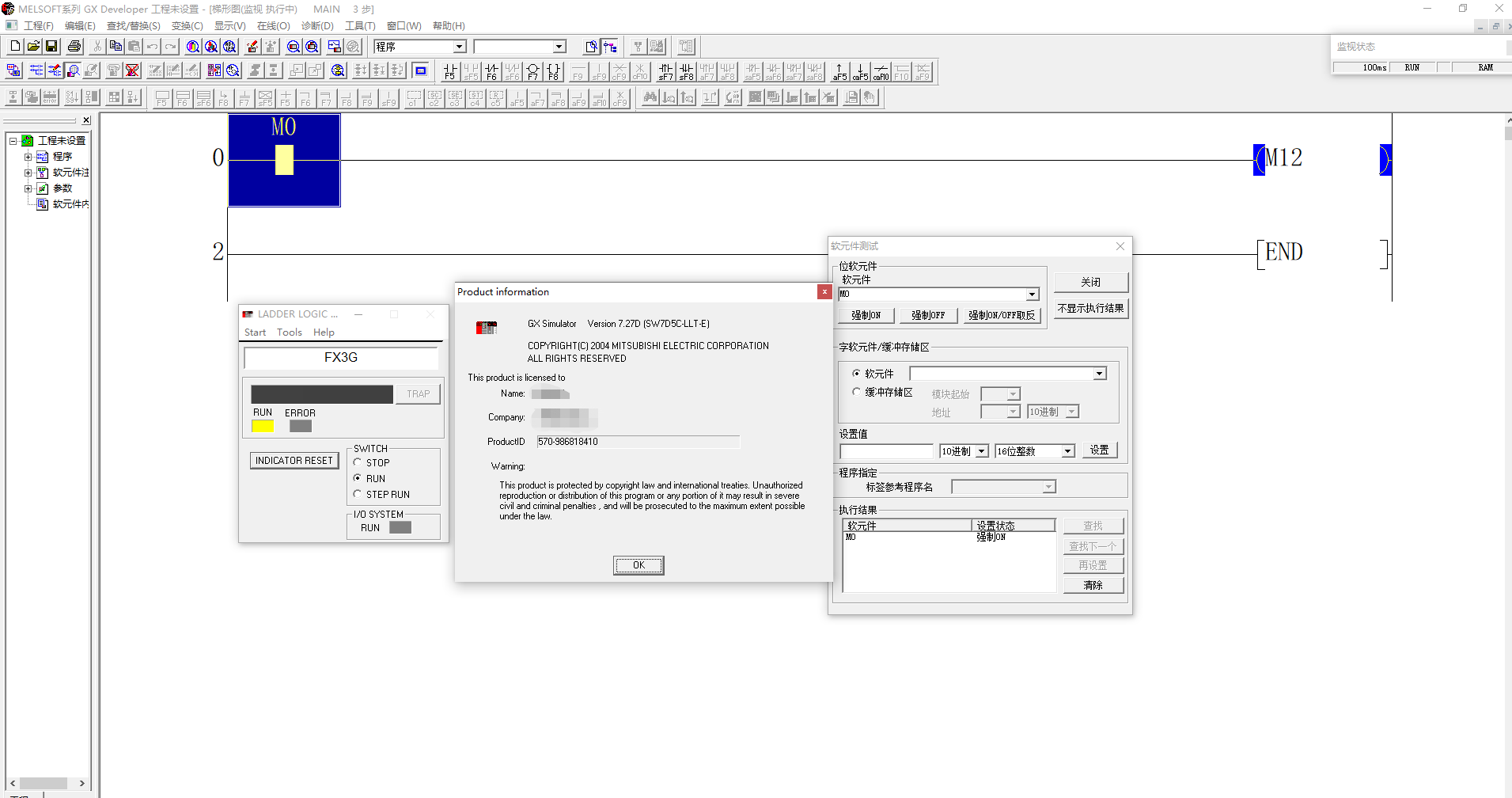Click the Open project folder icon

(x=33, y=47)
